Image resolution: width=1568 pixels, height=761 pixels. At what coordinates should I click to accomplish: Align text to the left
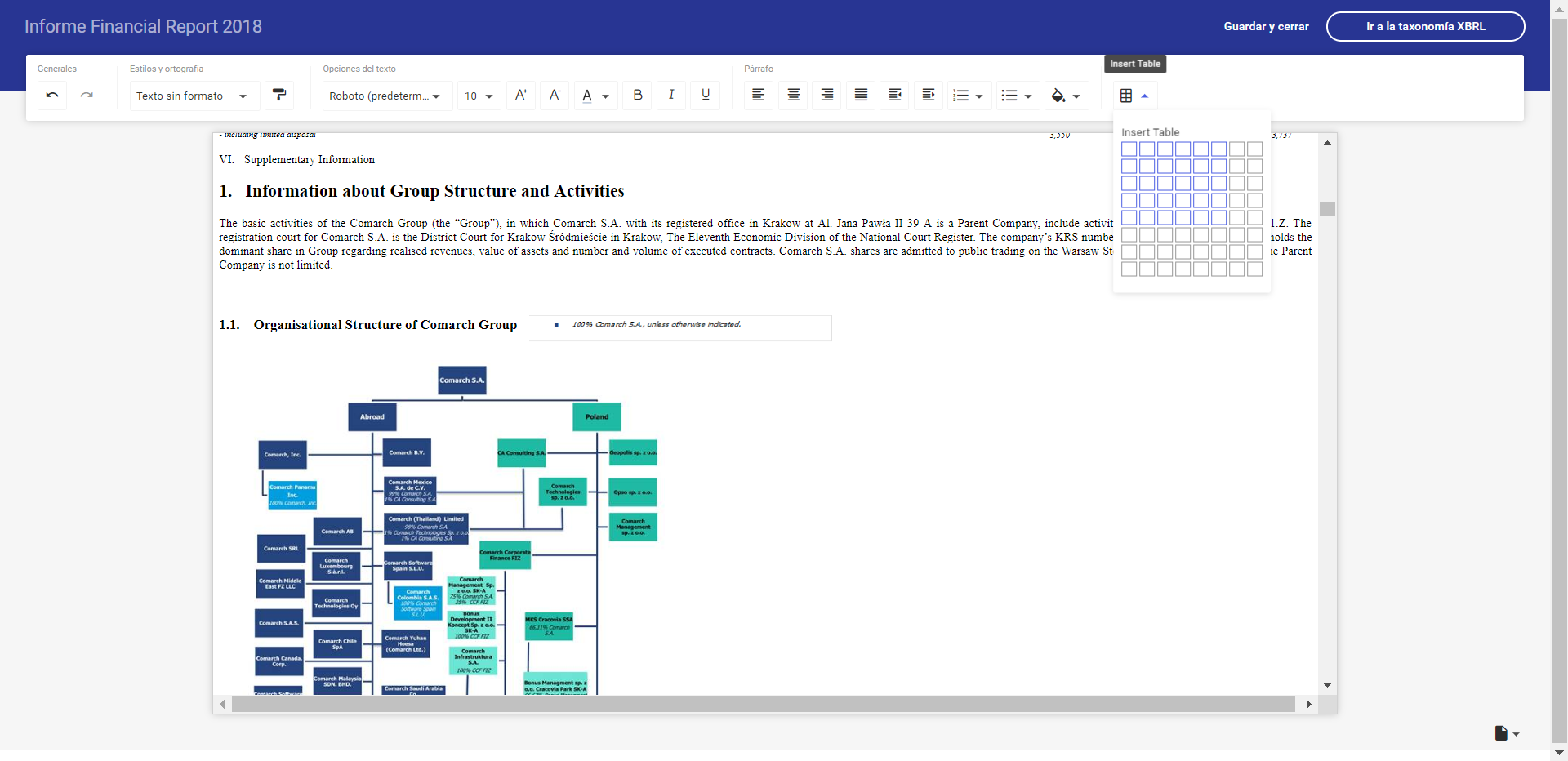[x=759, y=96]
